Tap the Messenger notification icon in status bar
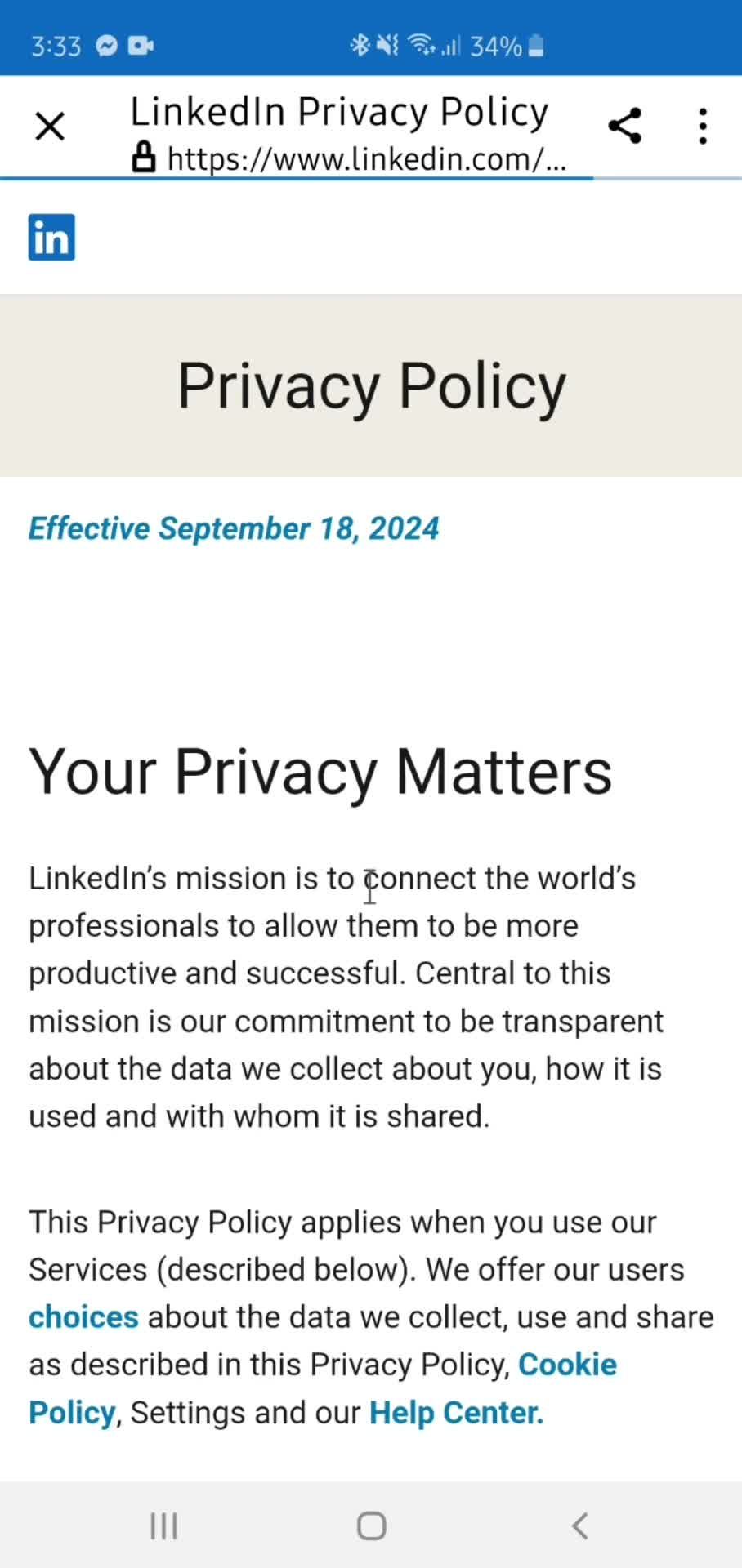This screenshot has width=742, height=1568. click(106, 46)
